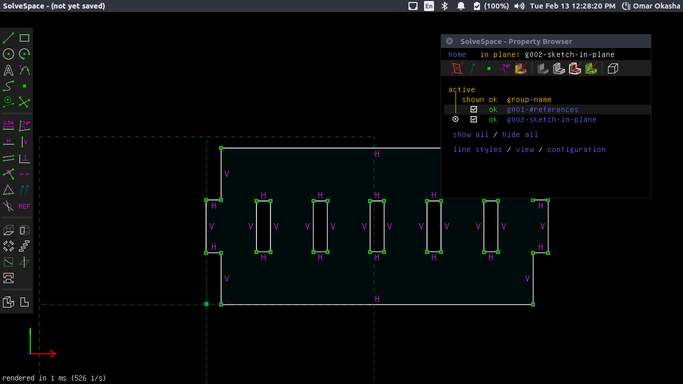683x384 pixels.
Task: Open the notifications bell indicator
Action: coord(461,6)
